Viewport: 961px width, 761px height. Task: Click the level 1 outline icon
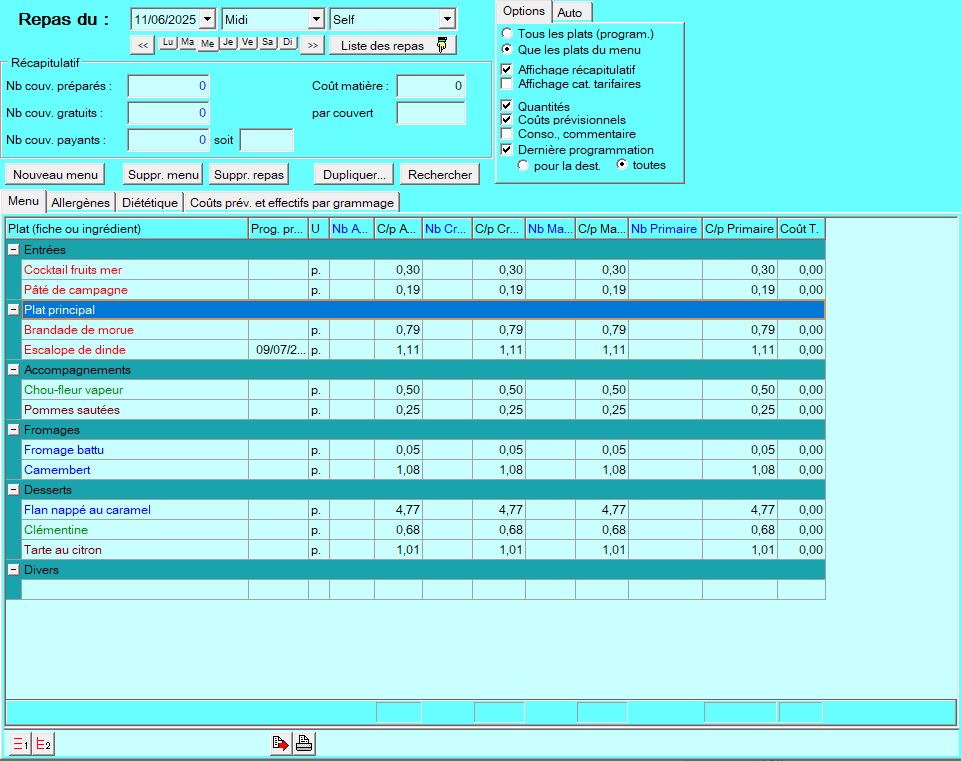[x=20, y=743]
